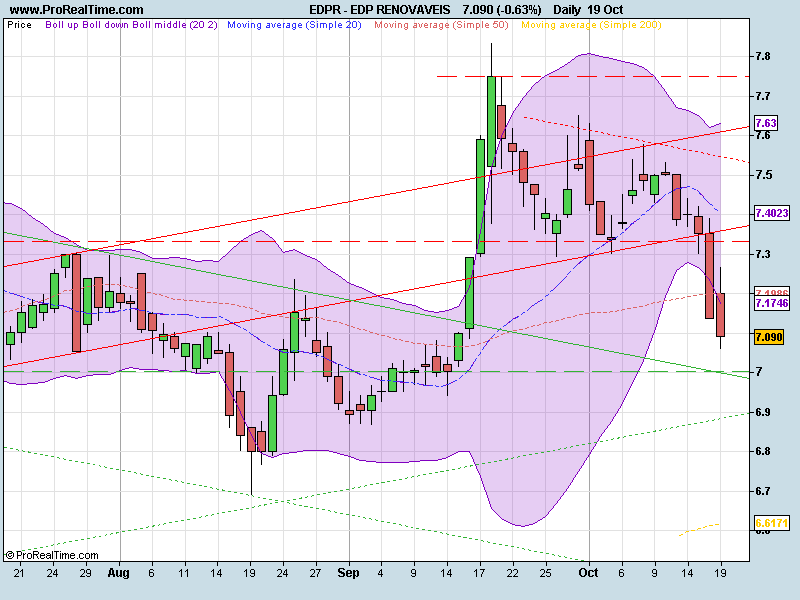Screen dimensions: 800x600
Task: Click the Aug month label on time axis
Action: [118, 573]
